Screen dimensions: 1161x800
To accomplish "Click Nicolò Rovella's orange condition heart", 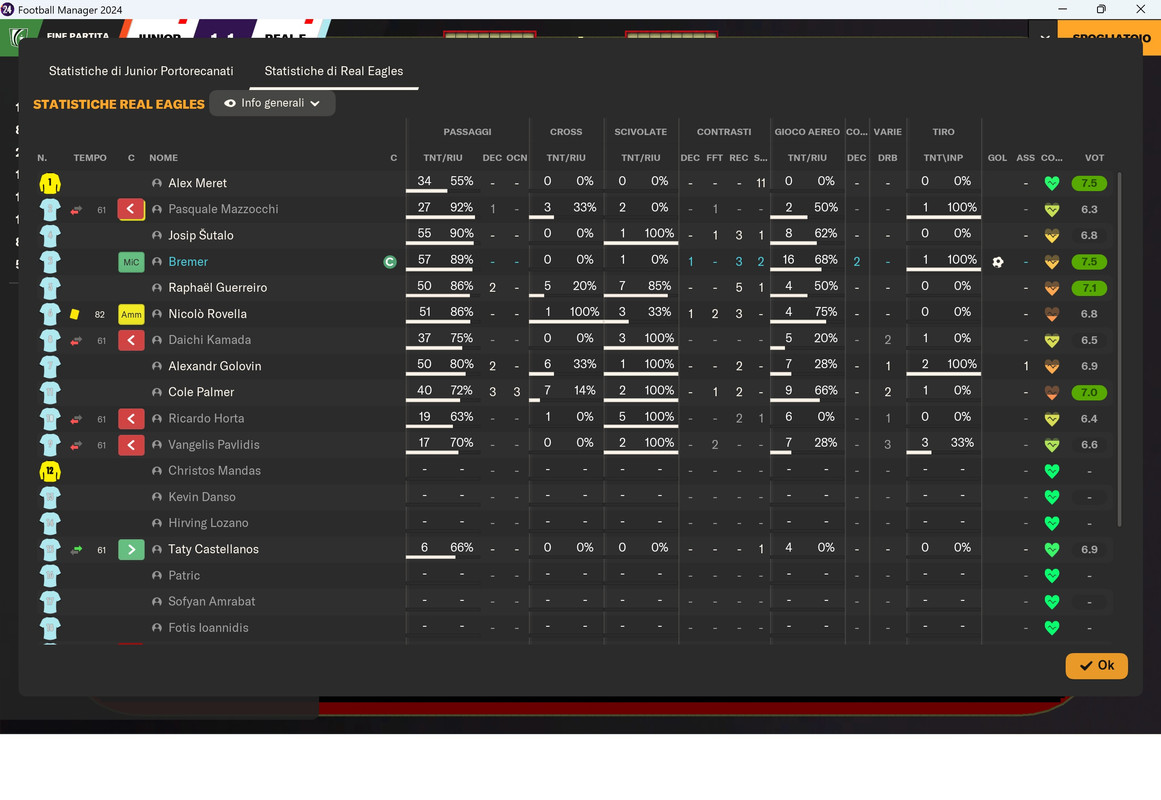I will pos(1051,314).
